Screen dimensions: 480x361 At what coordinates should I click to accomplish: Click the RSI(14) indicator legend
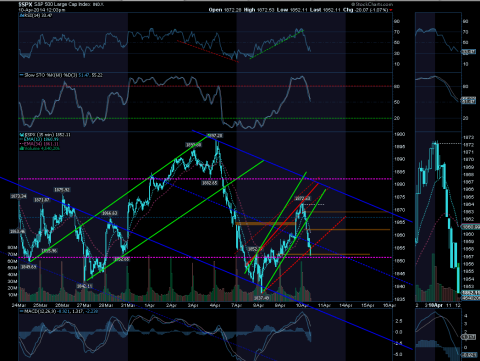pyautogui.click(x=36, y=15)
